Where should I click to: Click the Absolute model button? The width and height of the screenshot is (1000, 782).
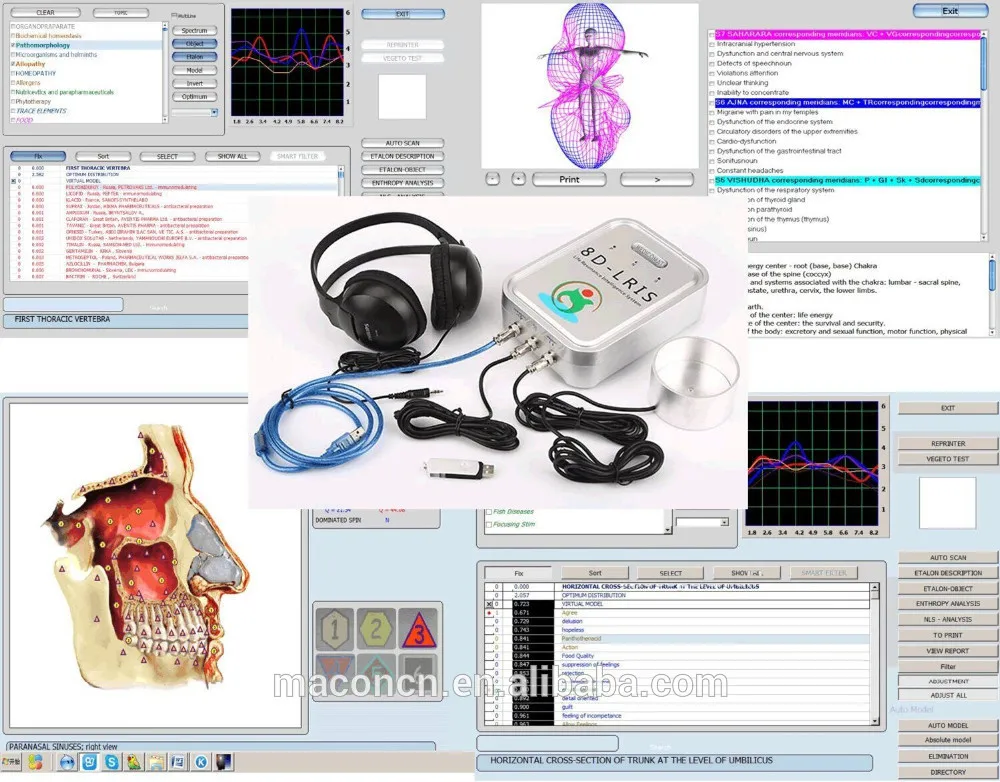pos(948,740)
